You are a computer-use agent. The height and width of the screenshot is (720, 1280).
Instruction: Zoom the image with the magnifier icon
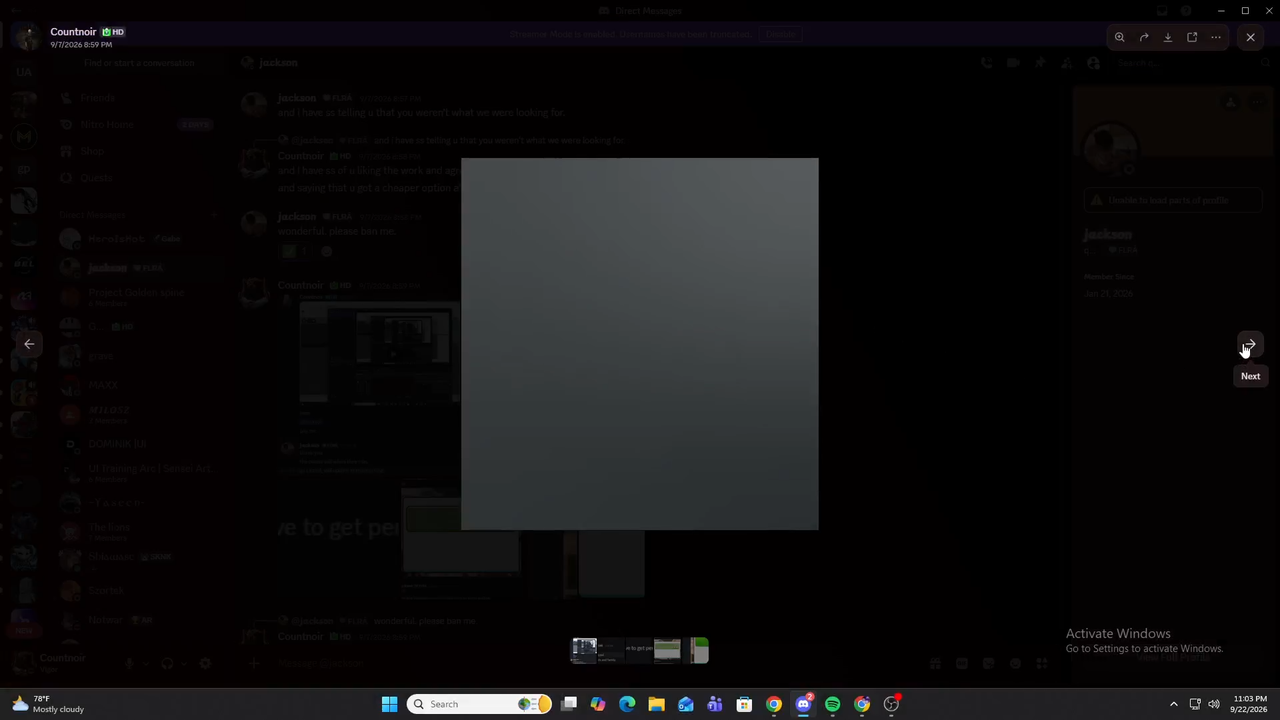coord(1120,37)
